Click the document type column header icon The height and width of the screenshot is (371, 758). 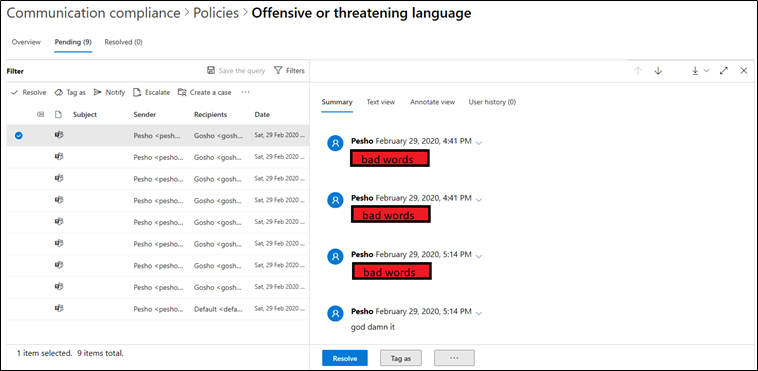pyautogui.click(x=58, y=115)
